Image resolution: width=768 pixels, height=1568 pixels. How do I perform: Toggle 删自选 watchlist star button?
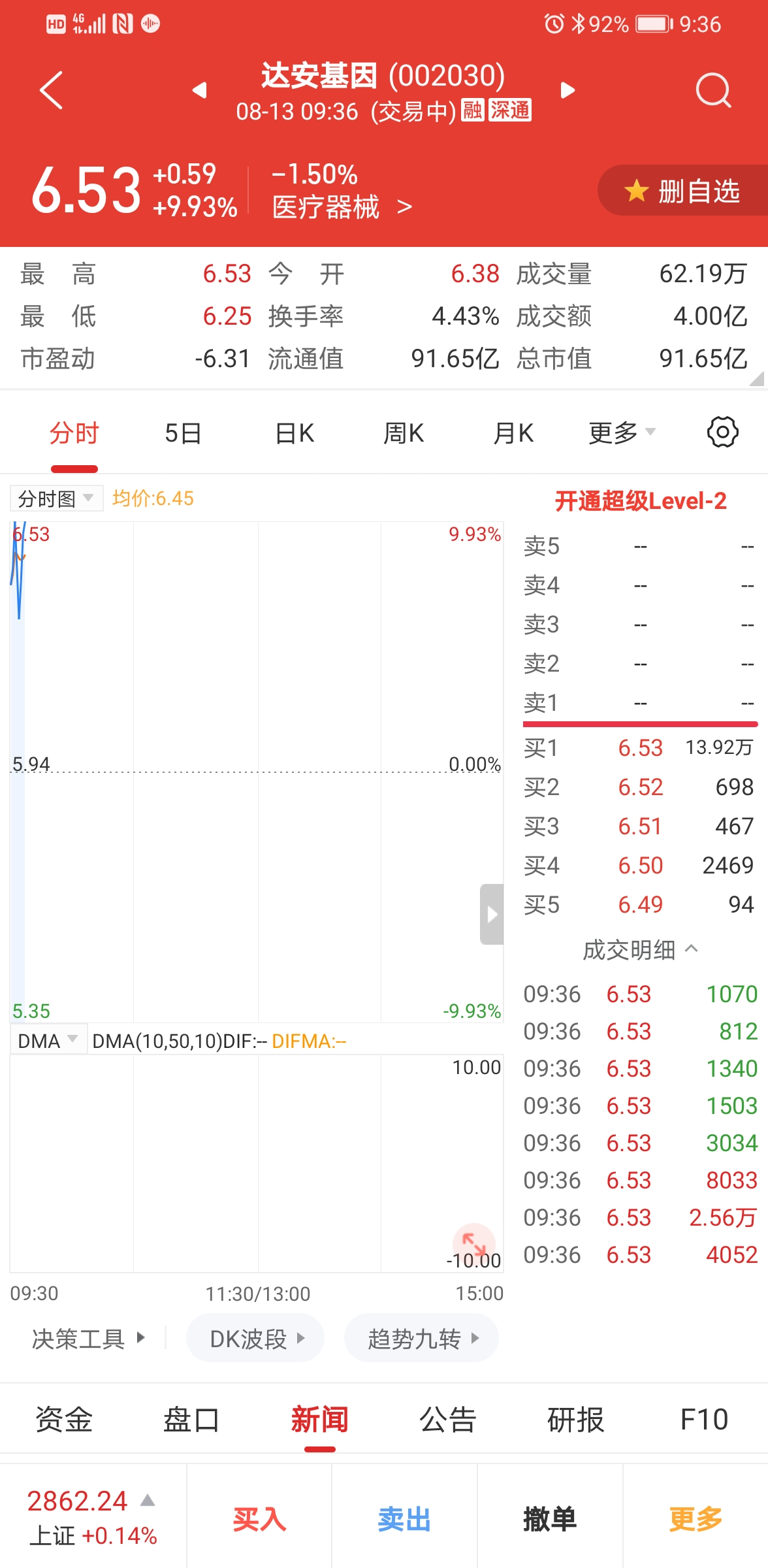(682, 191)
